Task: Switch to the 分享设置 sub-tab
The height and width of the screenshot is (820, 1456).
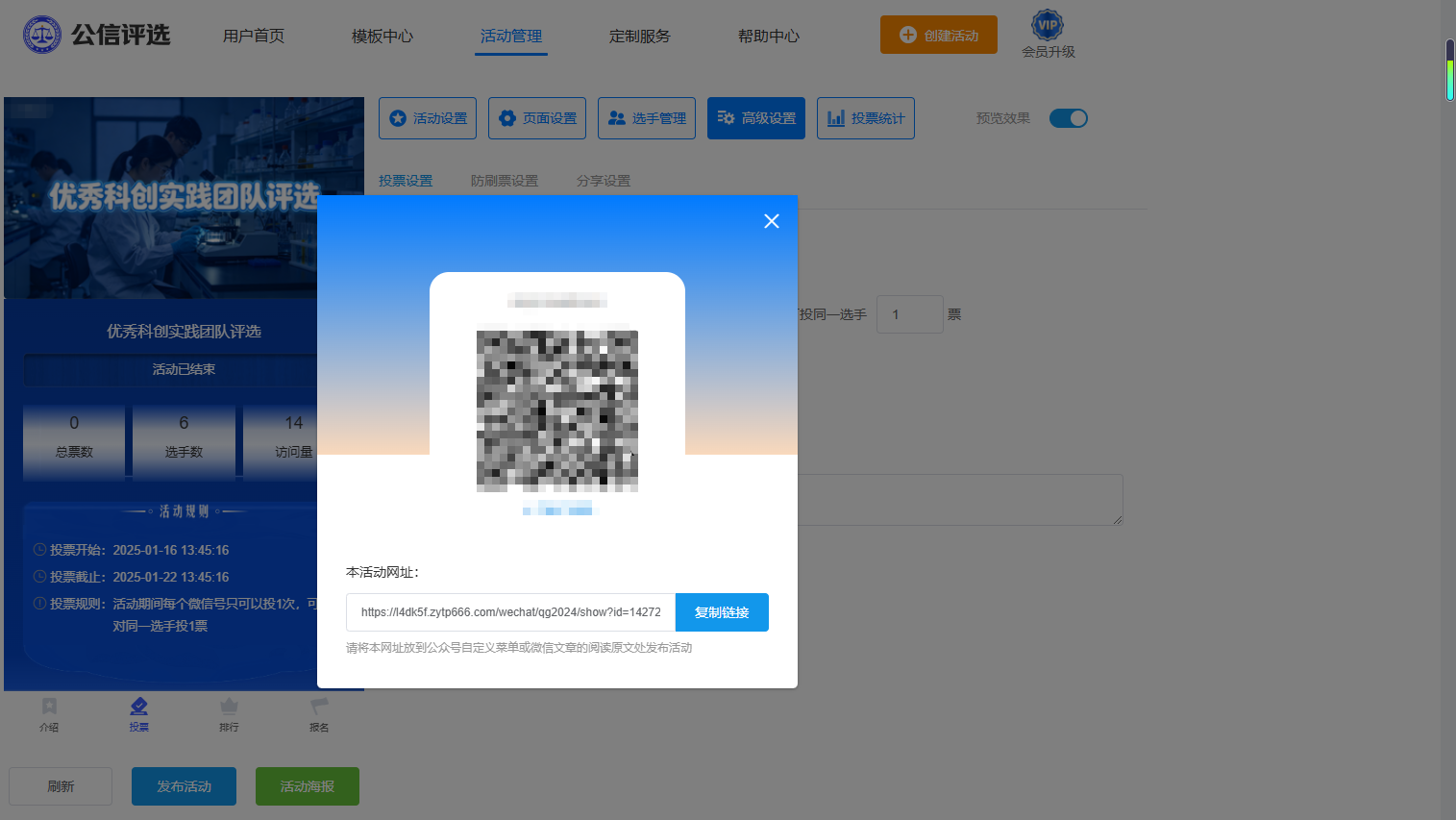Action: [x=604, y=181]
